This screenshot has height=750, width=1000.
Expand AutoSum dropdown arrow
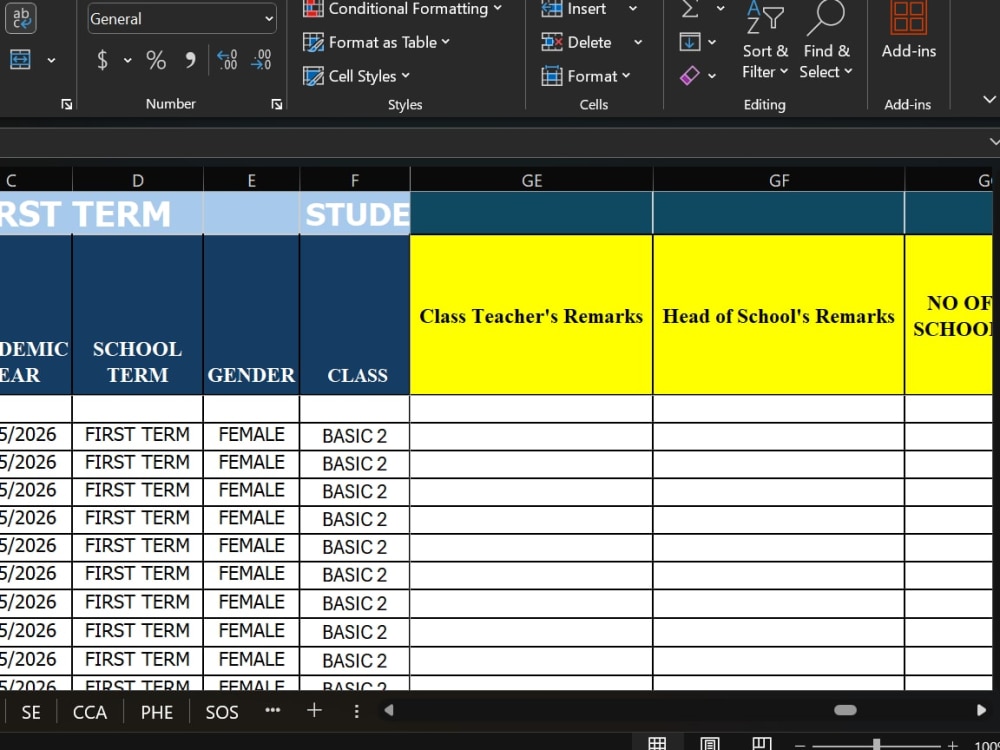pos(720,8)
